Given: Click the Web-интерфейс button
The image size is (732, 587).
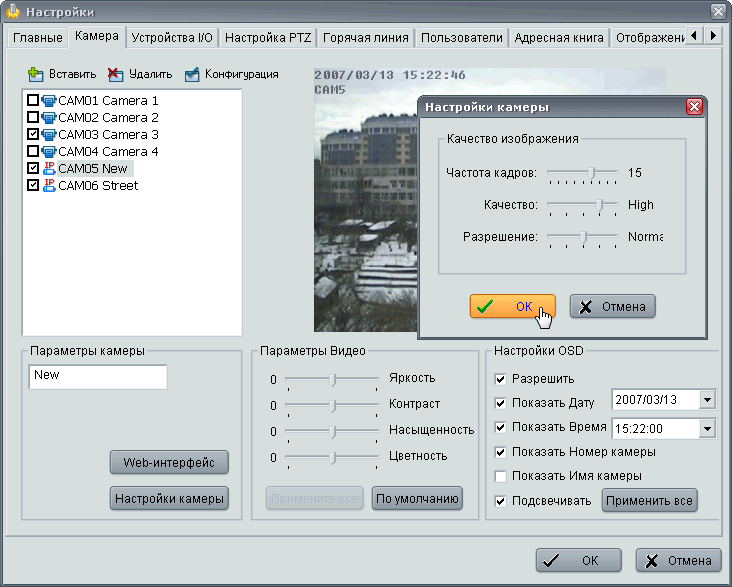Looking at the screenshot, I should coord(169,462).
